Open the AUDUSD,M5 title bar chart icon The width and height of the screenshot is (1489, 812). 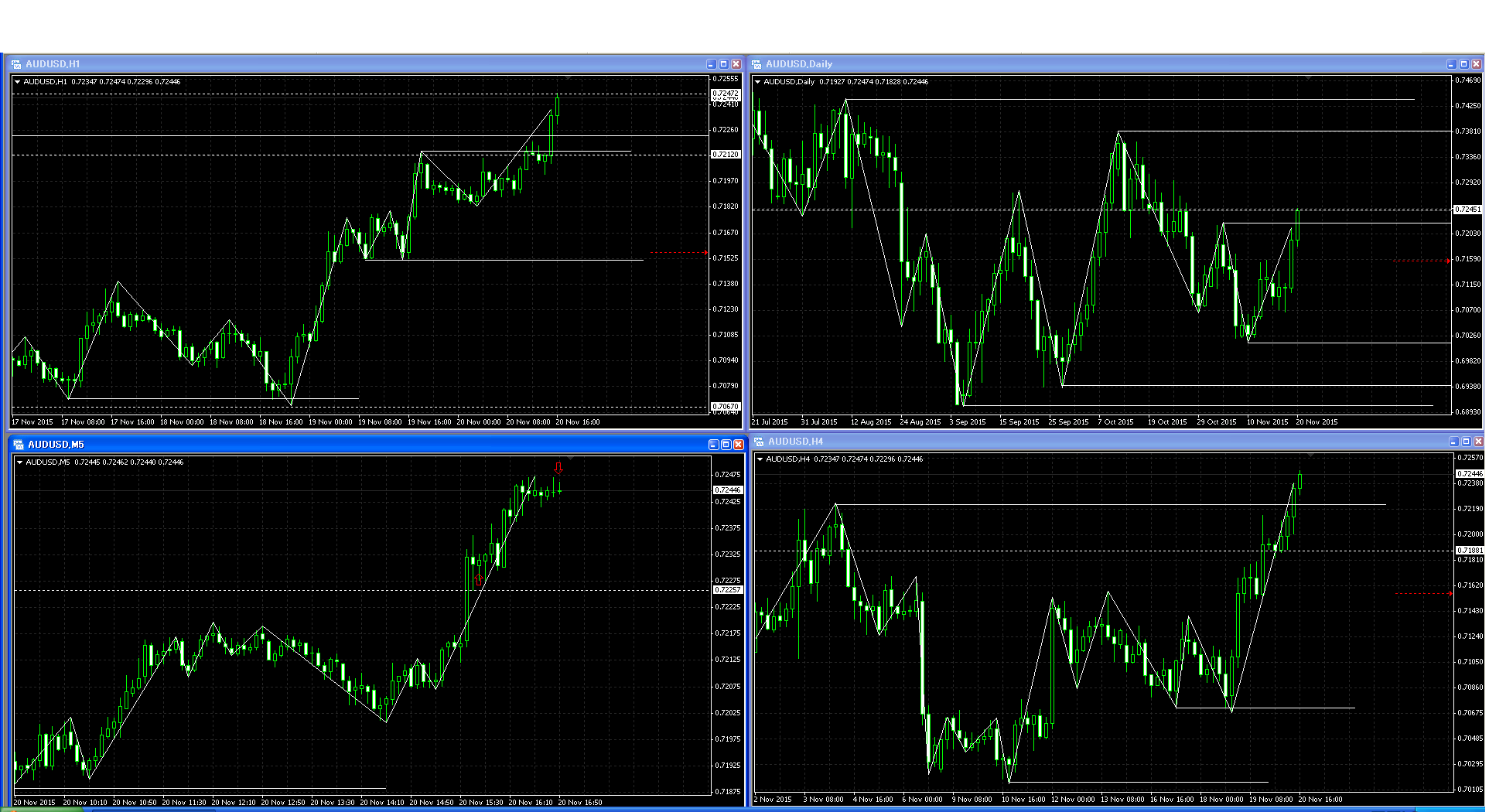pyautogui.click(x=19, y=445)
